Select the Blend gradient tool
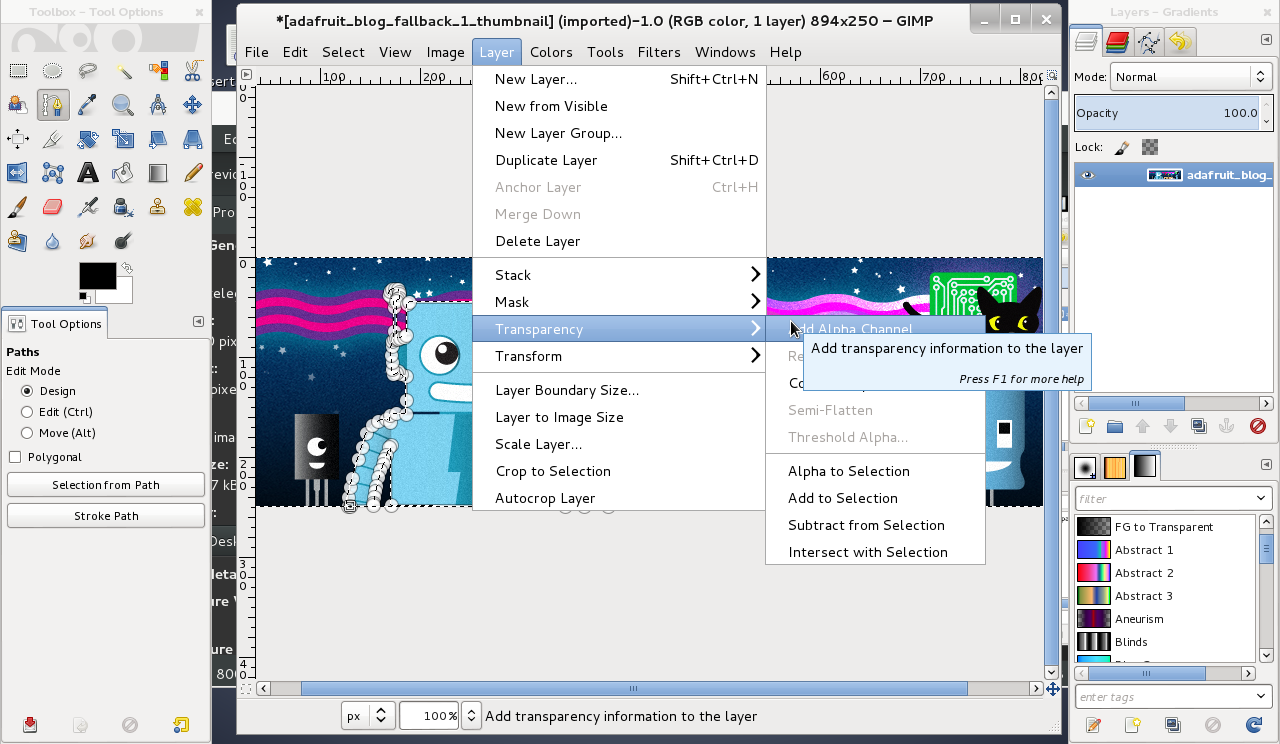 pos(158,173)
